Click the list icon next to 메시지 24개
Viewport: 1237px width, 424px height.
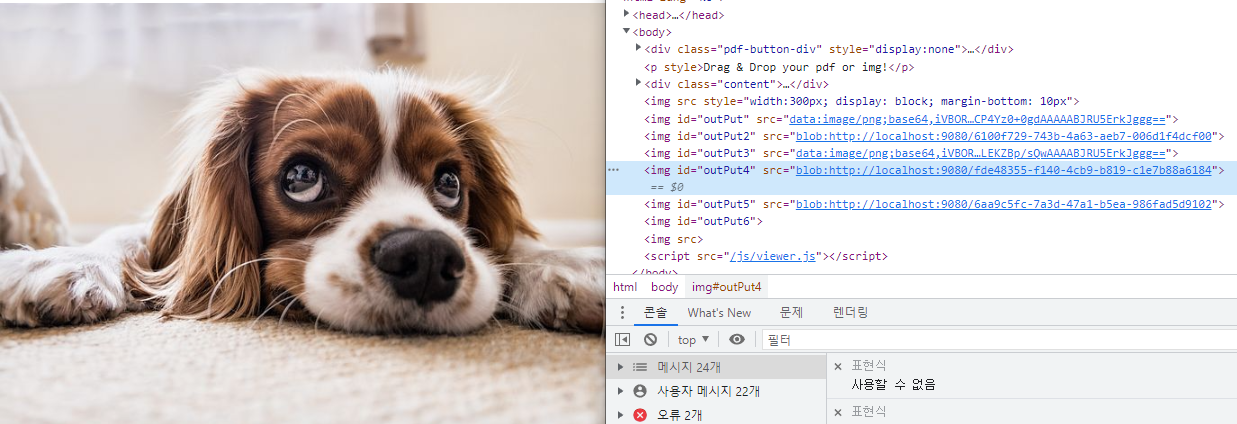[x=640, y=367]
